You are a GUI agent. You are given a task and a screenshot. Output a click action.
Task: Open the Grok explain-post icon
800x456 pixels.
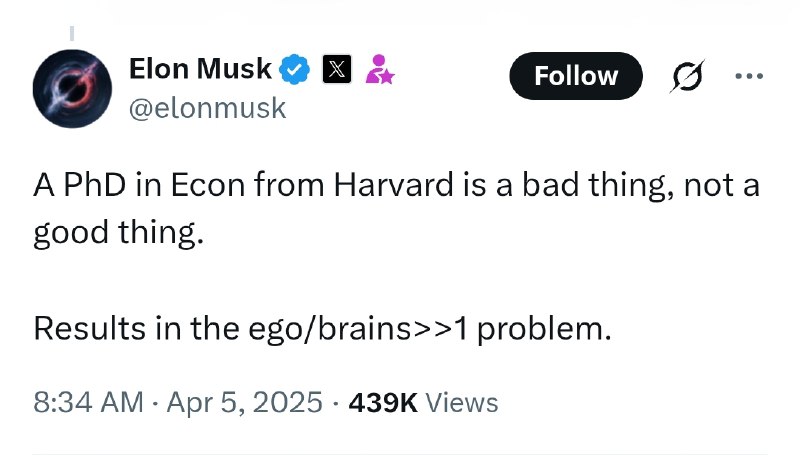tap(688, 76)
